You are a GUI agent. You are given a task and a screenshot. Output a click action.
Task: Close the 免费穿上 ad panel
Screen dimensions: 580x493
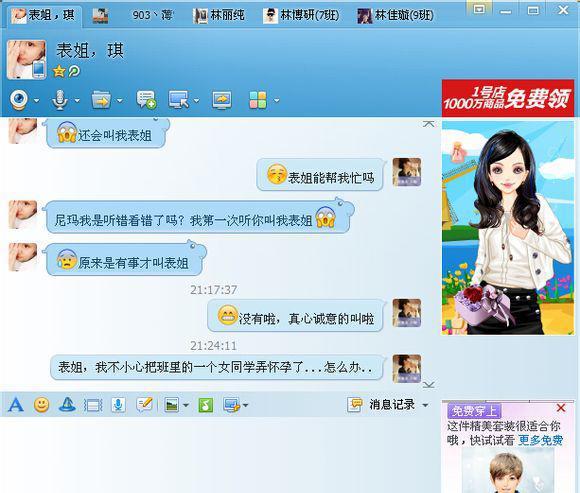click(x=561, y=408)
